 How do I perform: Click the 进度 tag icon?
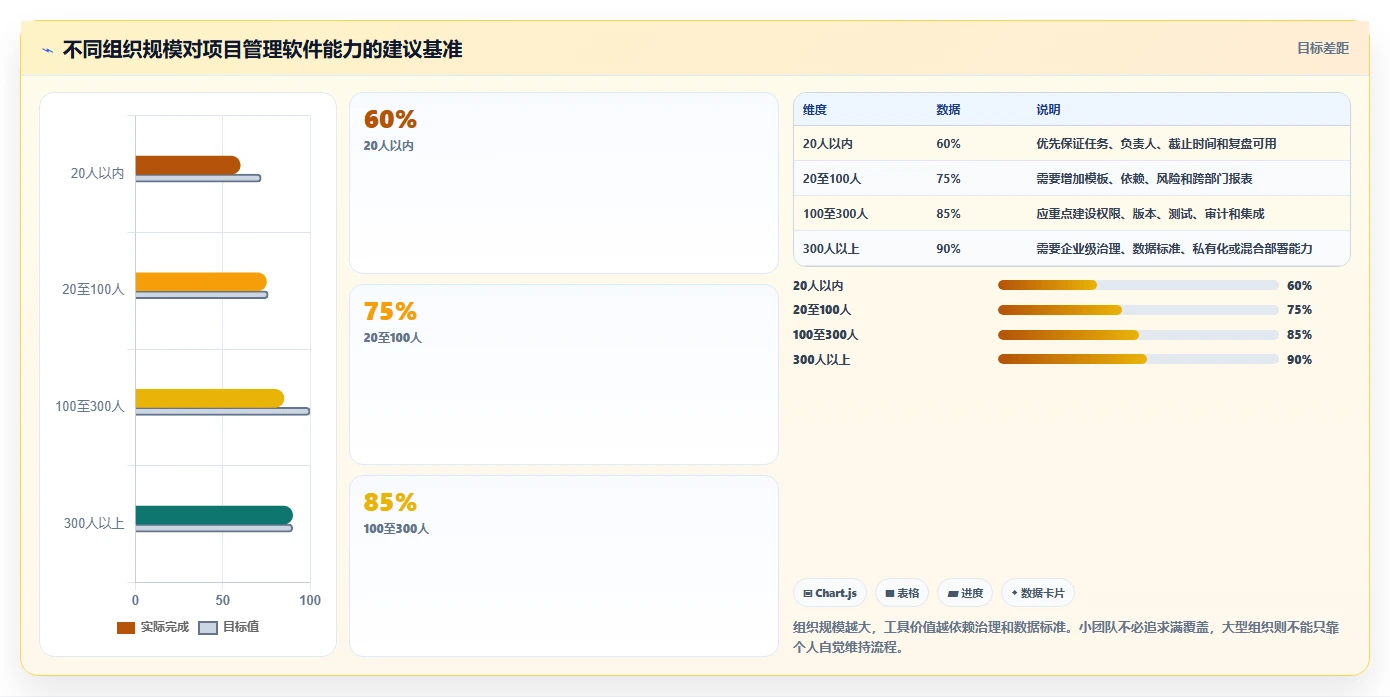[953, 593]
